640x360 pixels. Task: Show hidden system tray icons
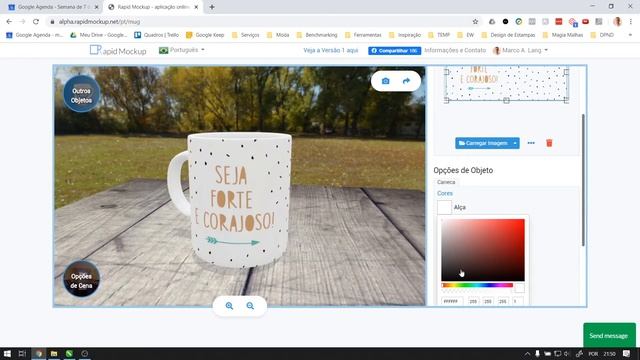pyautogui.click(x=527, y=353)
